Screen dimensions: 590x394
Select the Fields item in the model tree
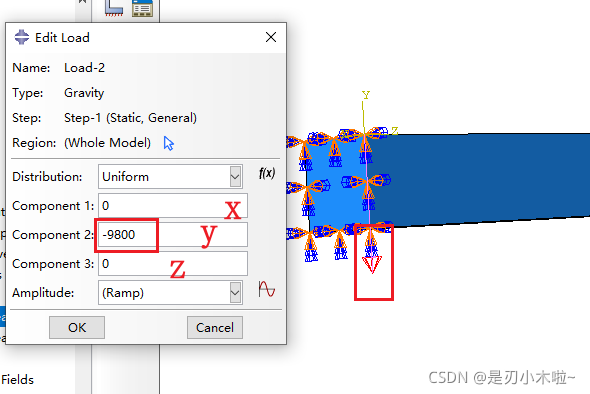(17, 379)
